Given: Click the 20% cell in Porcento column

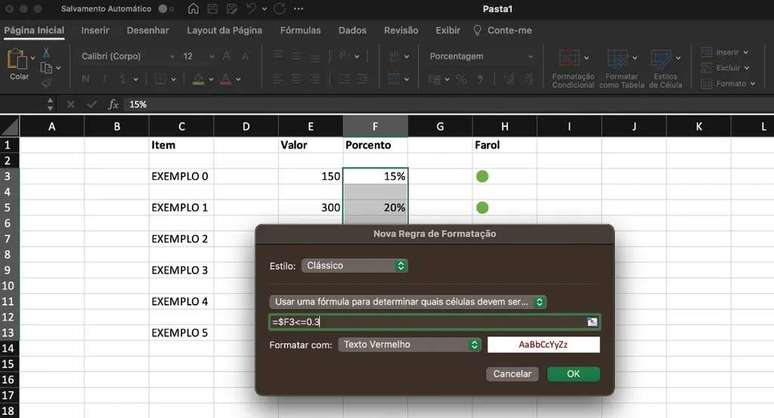Looking at the screenshot, I should click(376, 208).
